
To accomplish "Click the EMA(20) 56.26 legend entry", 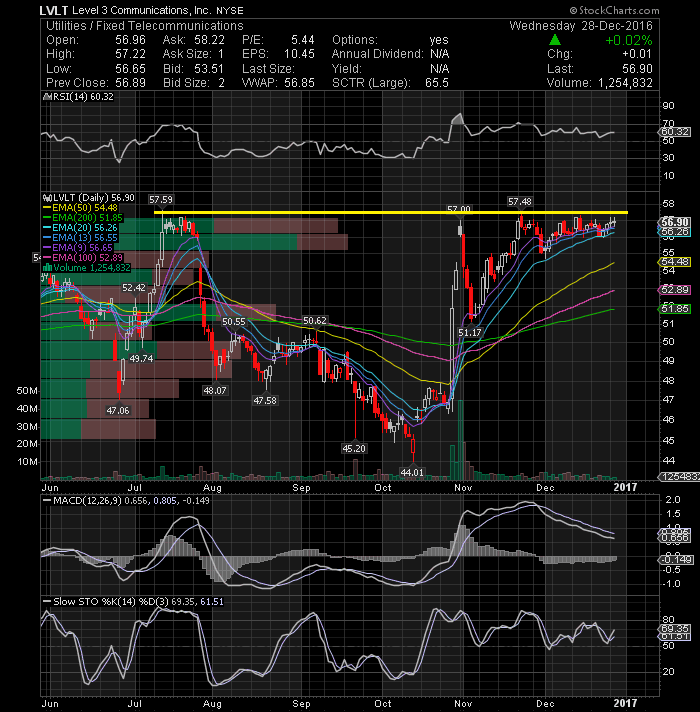I will [80, 228].
